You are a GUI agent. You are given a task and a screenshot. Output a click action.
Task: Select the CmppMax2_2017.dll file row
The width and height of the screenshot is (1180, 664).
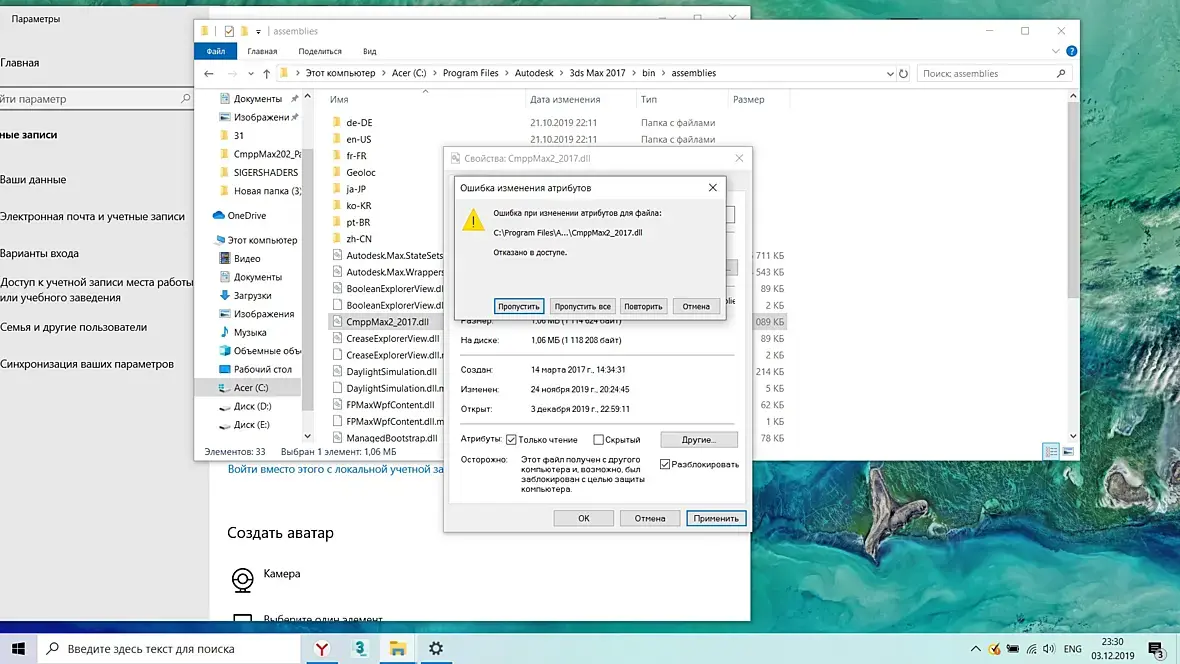point(388,321)
